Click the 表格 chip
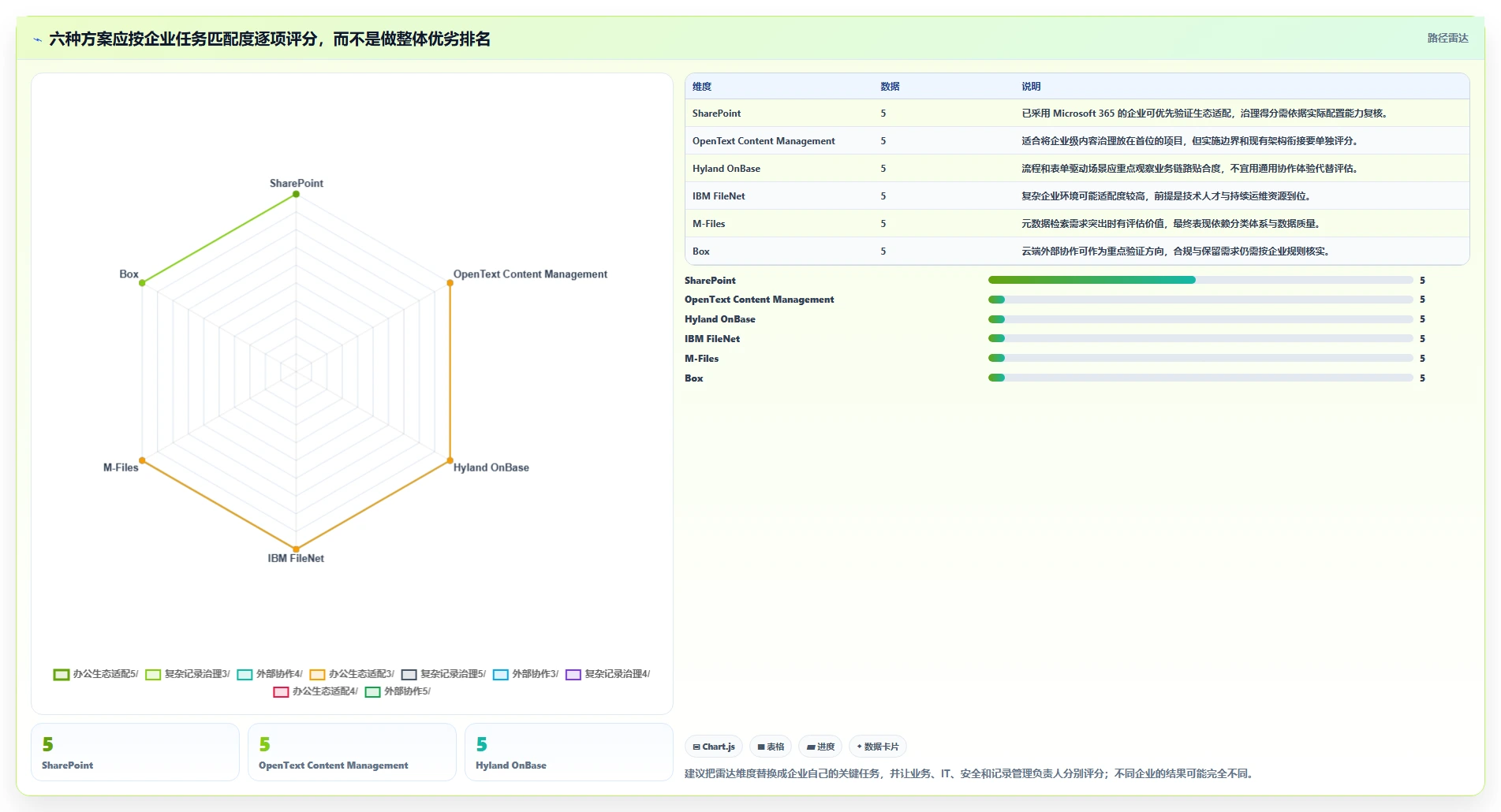 click(771, 747)
